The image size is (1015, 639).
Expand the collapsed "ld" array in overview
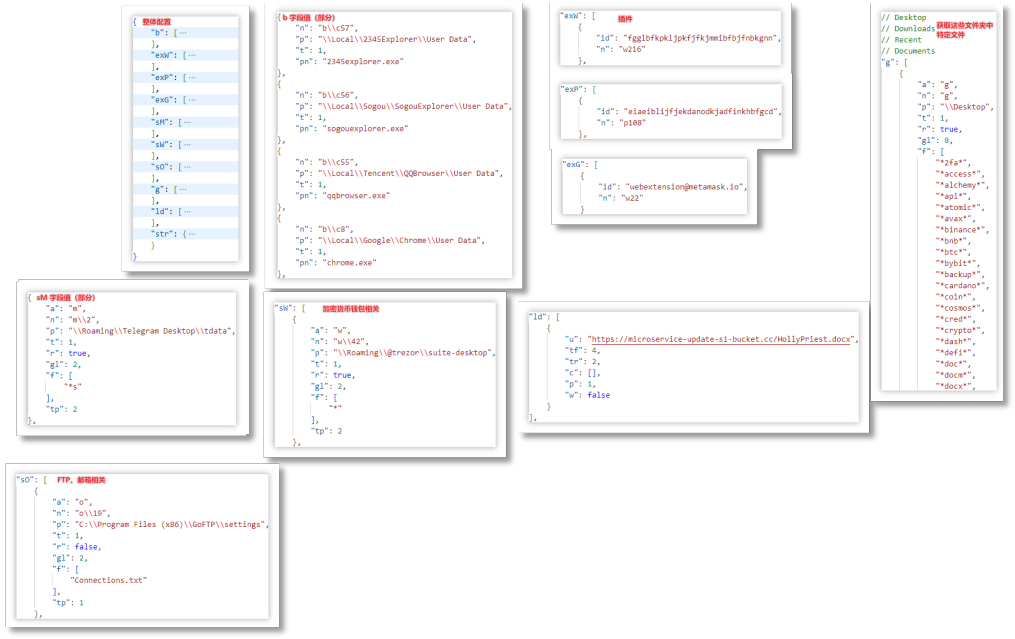pyautogui.click(x=186, y=211)
